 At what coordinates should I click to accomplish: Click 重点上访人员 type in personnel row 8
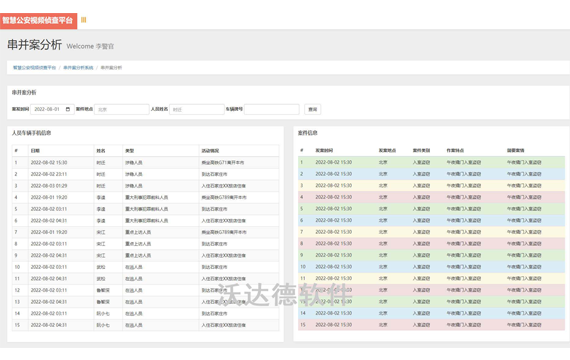pos(138,244)
